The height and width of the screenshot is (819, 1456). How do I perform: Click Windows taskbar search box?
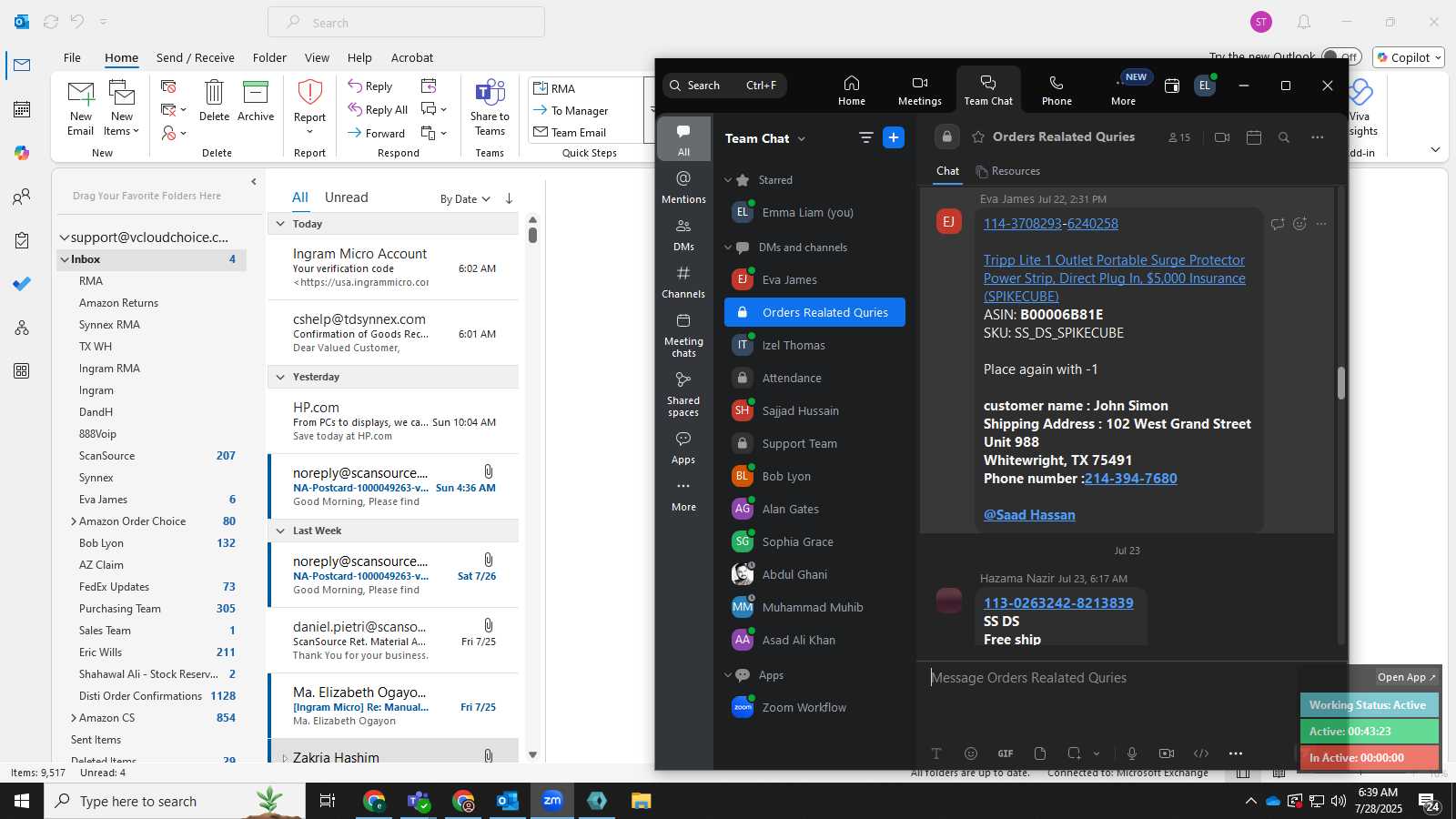point(175,801)
